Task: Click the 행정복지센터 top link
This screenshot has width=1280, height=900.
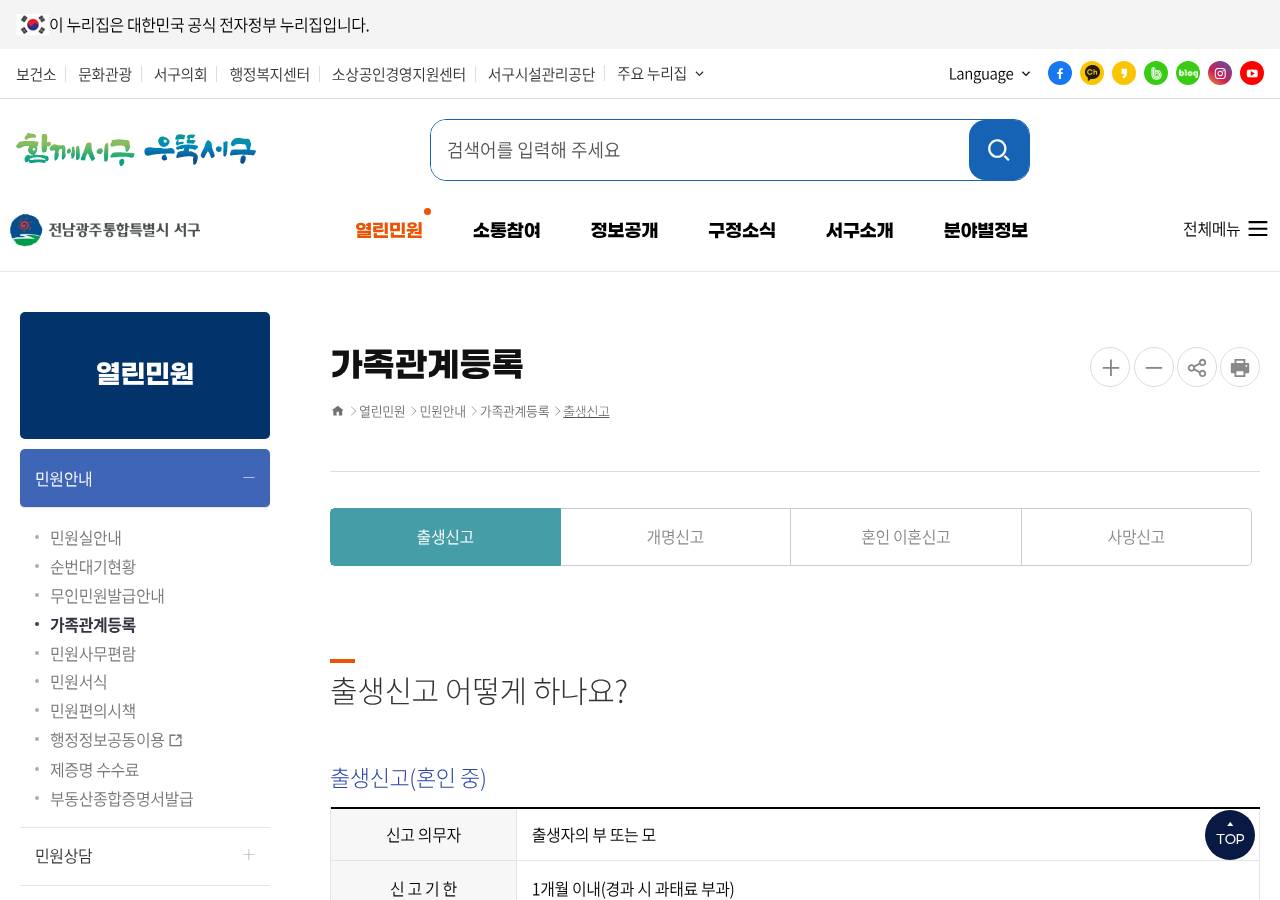Action: (270, 74)
